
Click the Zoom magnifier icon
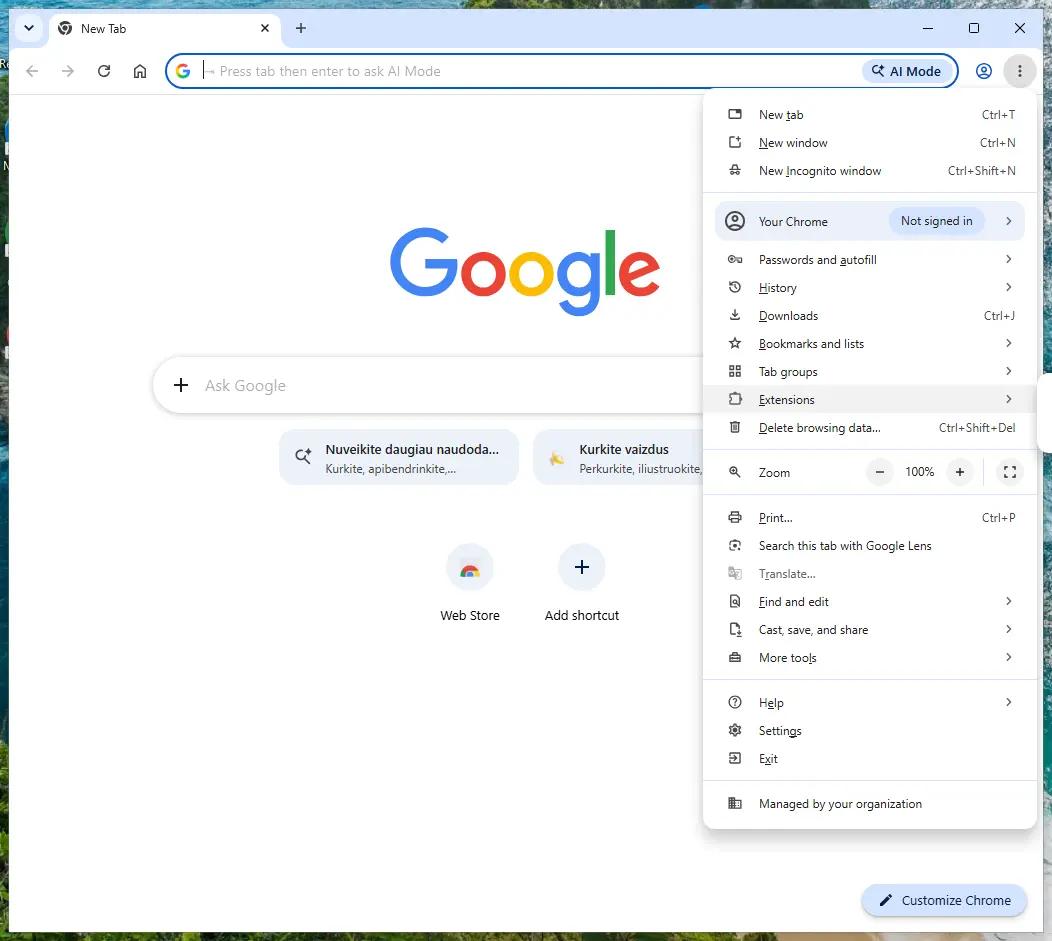pos(735,472)
